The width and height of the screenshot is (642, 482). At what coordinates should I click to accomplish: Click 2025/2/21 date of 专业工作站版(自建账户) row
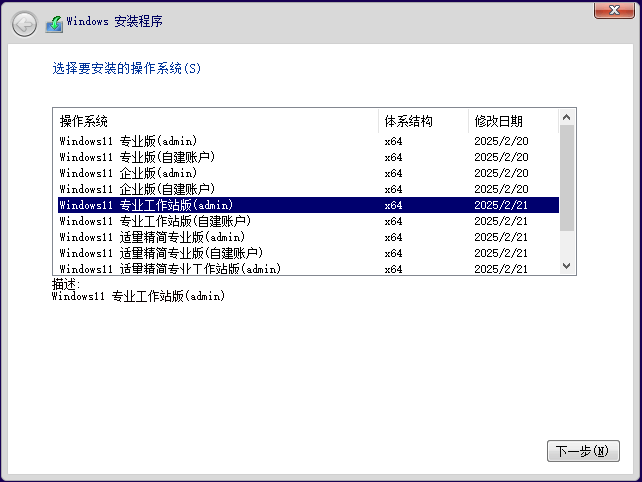pos(501,221)
